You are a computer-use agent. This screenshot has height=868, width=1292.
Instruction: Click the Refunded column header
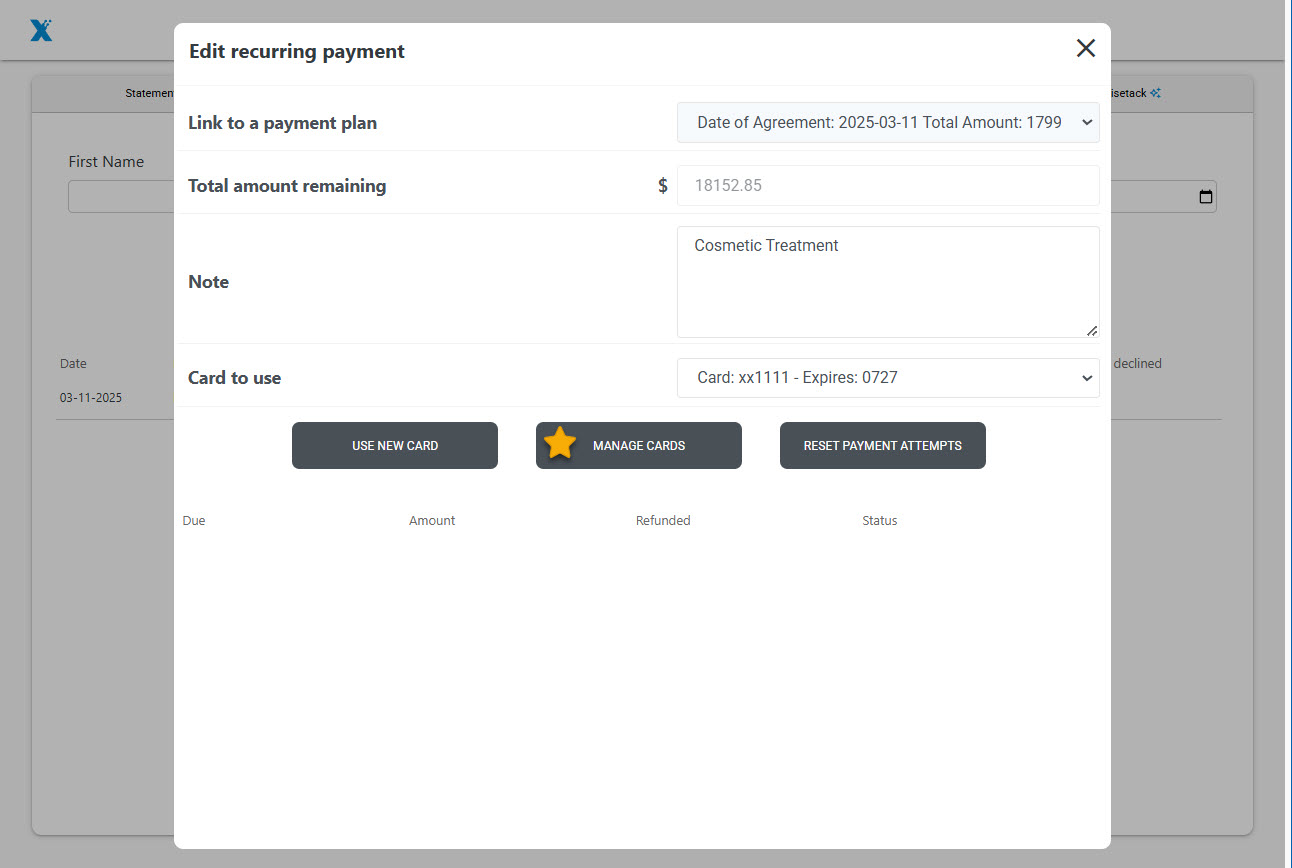(x=663, y=520)
